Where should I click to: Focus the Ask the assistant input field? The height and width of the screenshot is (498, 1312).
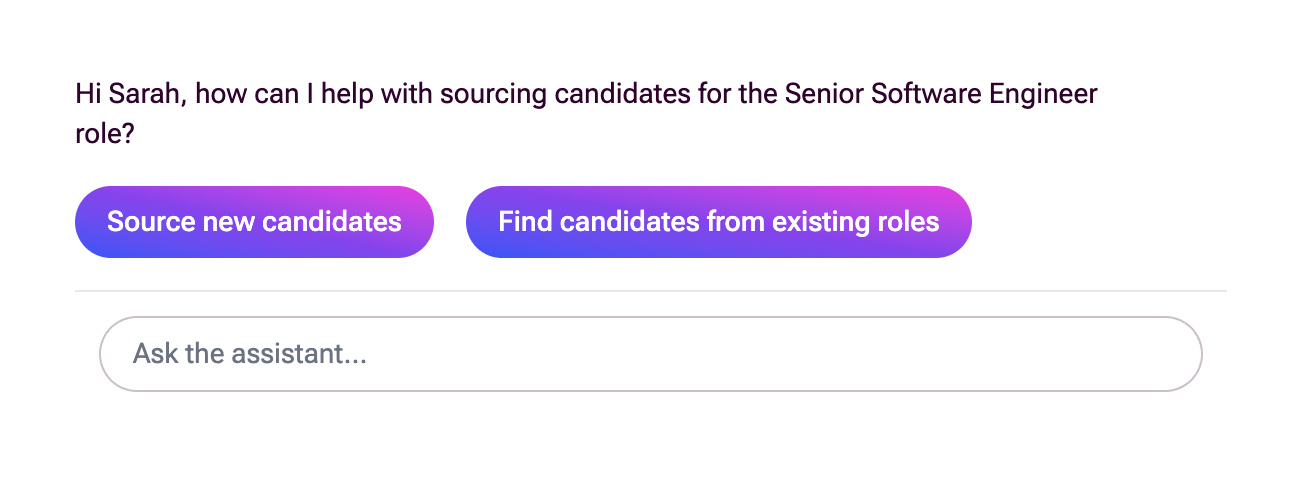pos(651,354)
